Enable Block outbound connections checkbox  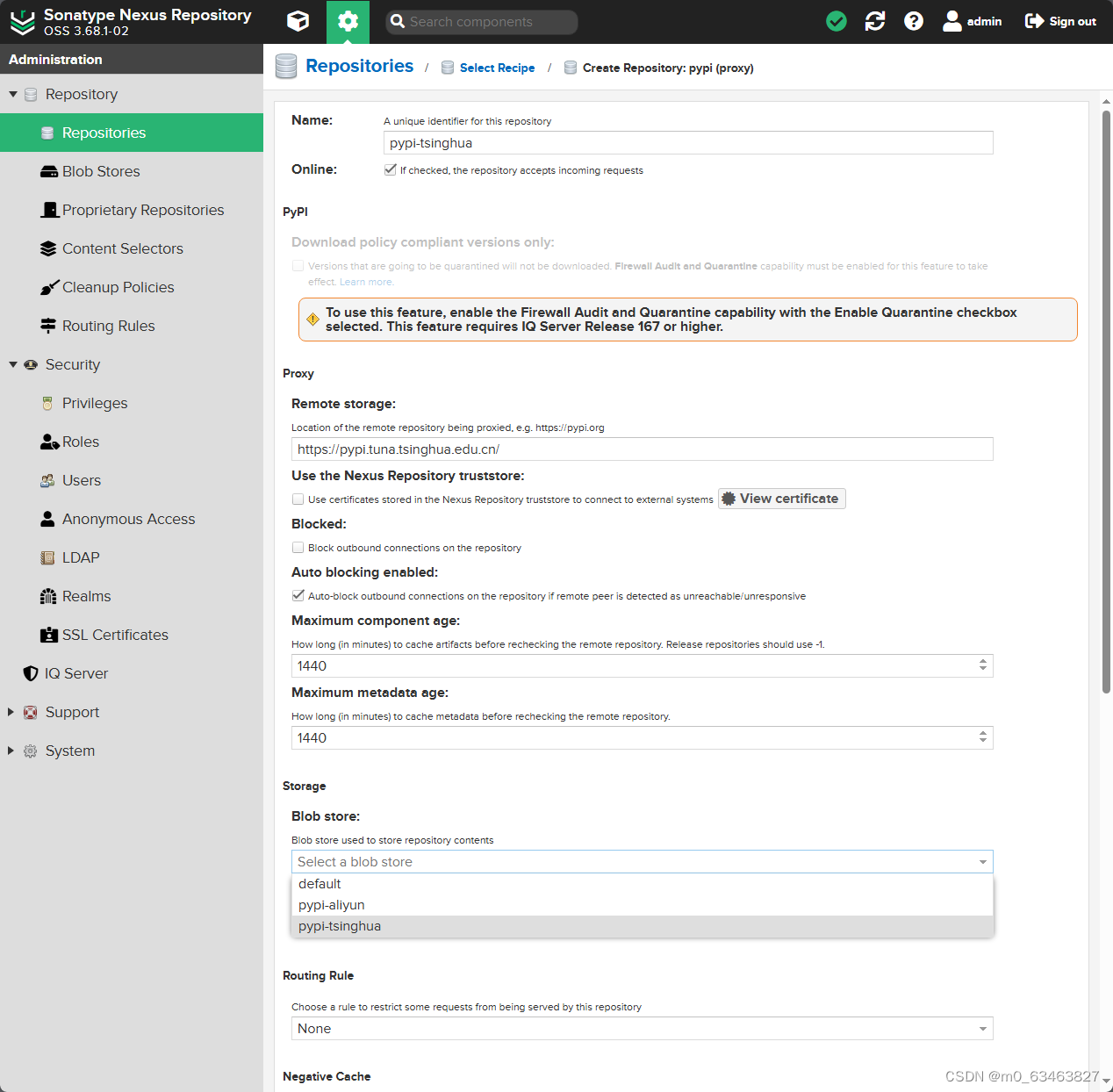[298, 547]
